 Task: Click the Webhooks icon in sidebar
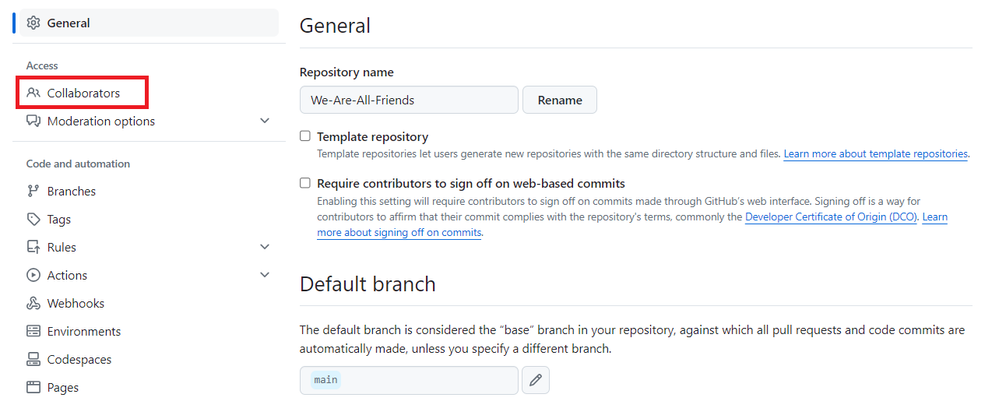(x=34, y=303)
